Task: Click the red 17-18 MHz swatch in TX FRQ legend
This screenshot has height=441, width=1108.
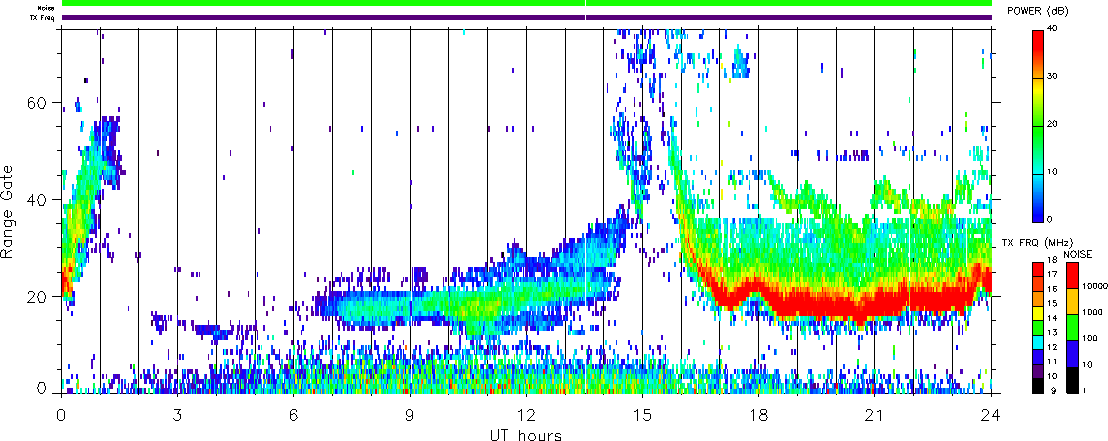Action: tap(1037, 269)
